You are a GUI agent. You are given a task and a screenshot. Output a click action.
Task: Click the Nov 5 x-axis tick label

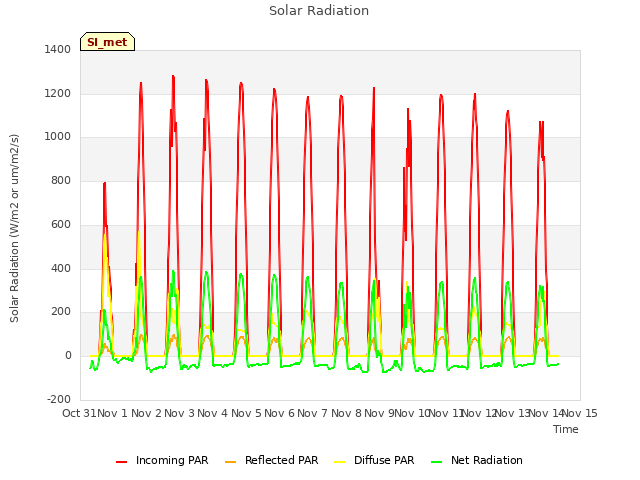(x=246, y=413)
